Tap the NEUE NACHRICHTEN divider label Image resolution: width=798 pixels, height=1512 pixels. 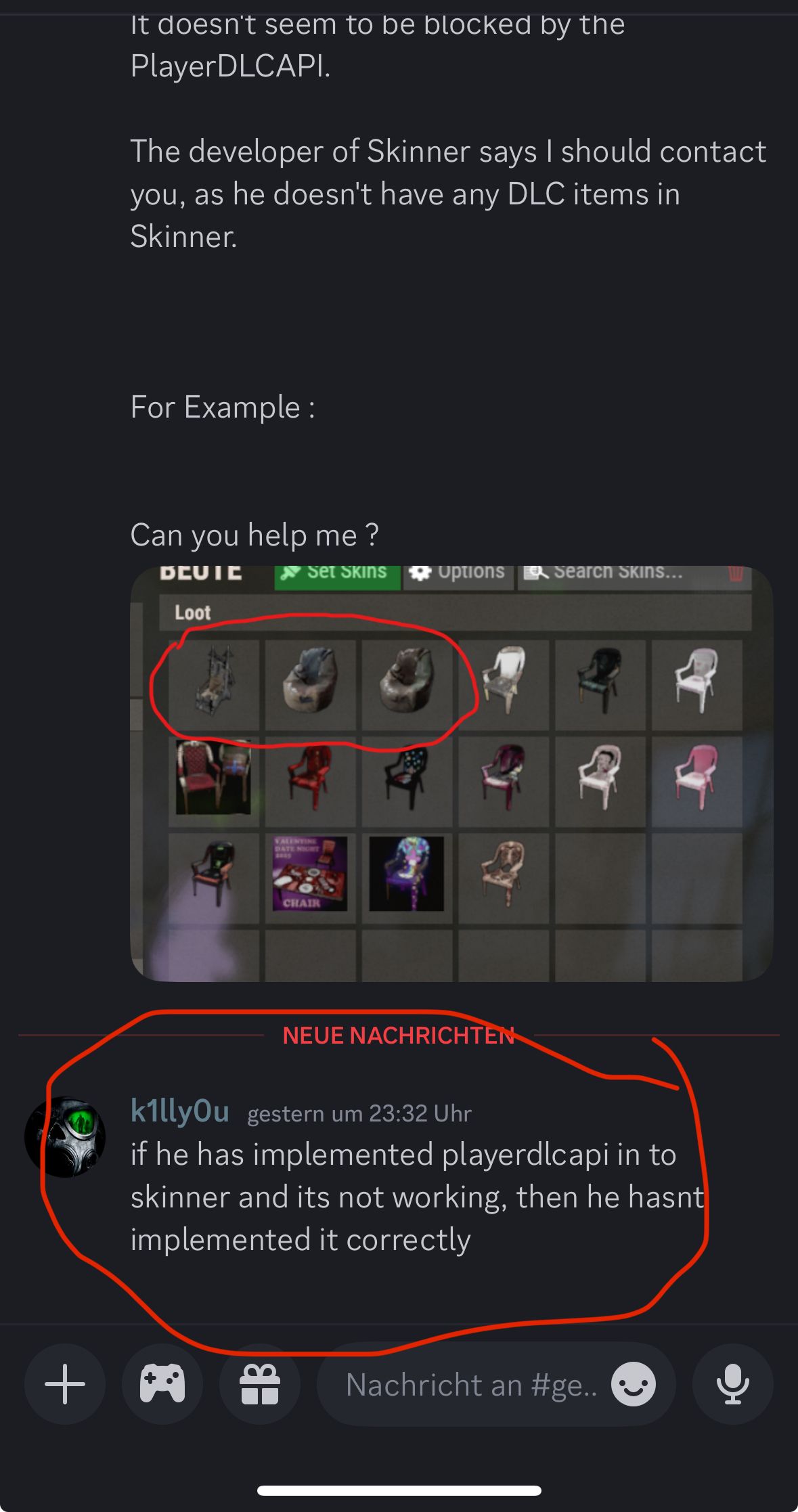399,1036
